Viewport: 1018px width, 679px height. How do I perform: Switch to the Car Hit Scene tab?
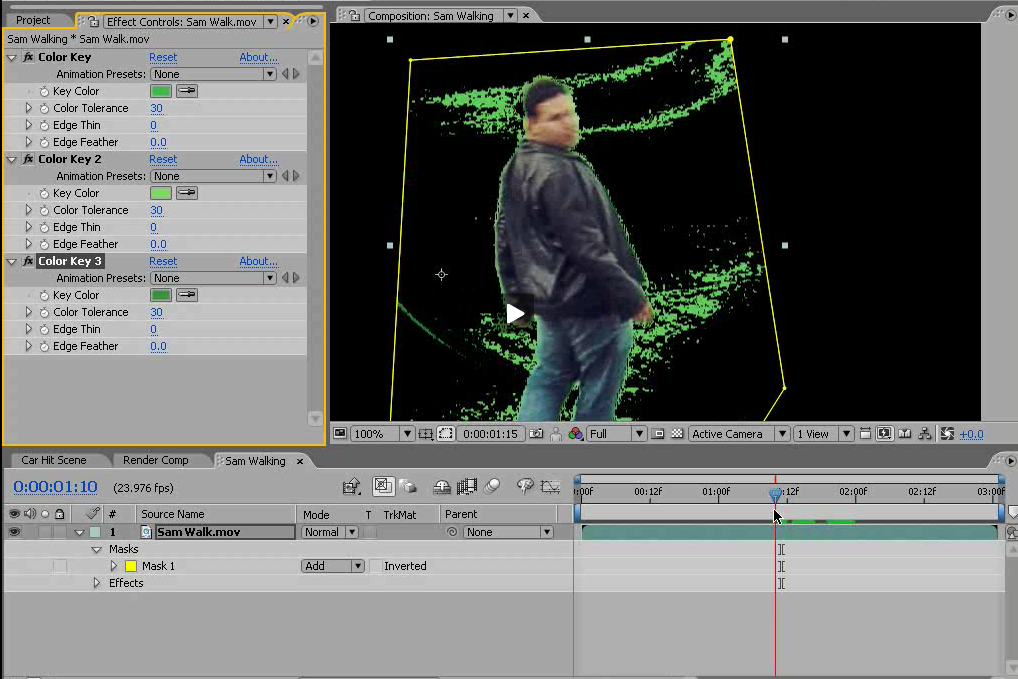54,461
